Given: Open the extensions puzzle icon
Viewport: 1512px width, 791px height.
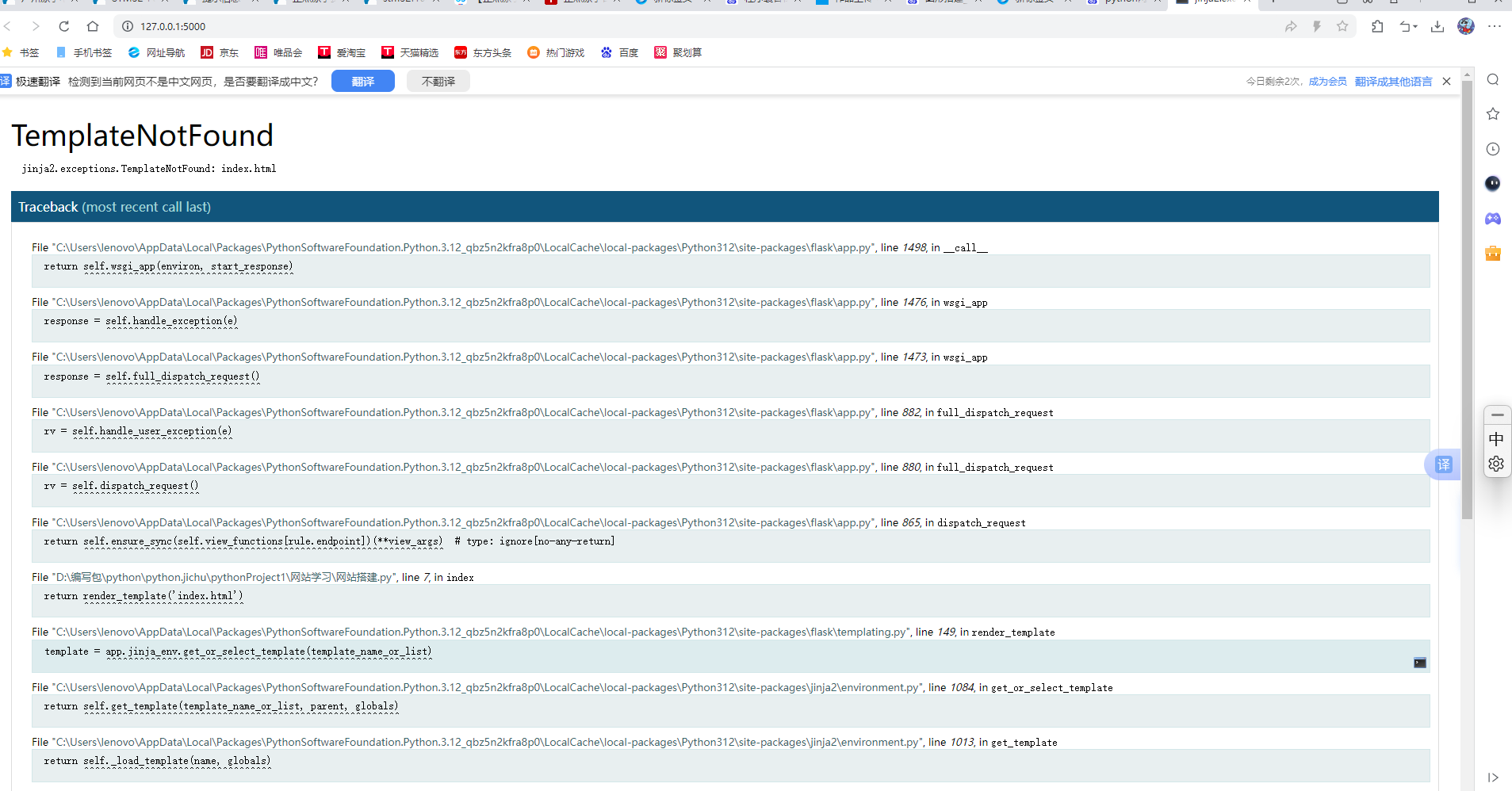Looking at the screenshot, I should coord(1377,26).
